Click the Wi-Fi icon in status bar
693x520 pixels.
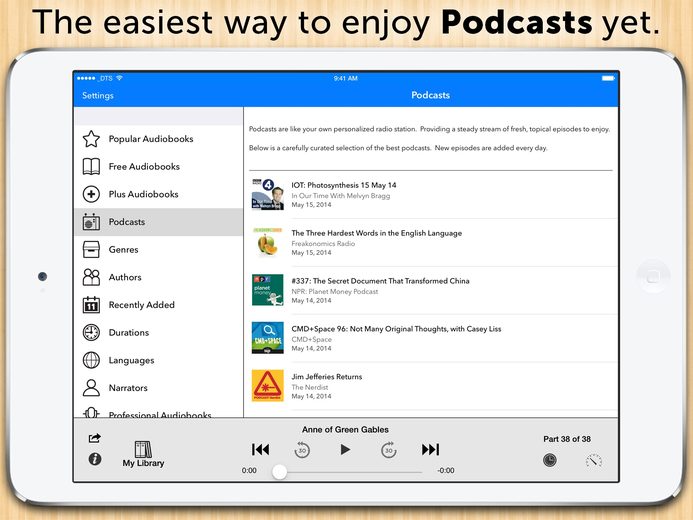click(x=119, y=78)
